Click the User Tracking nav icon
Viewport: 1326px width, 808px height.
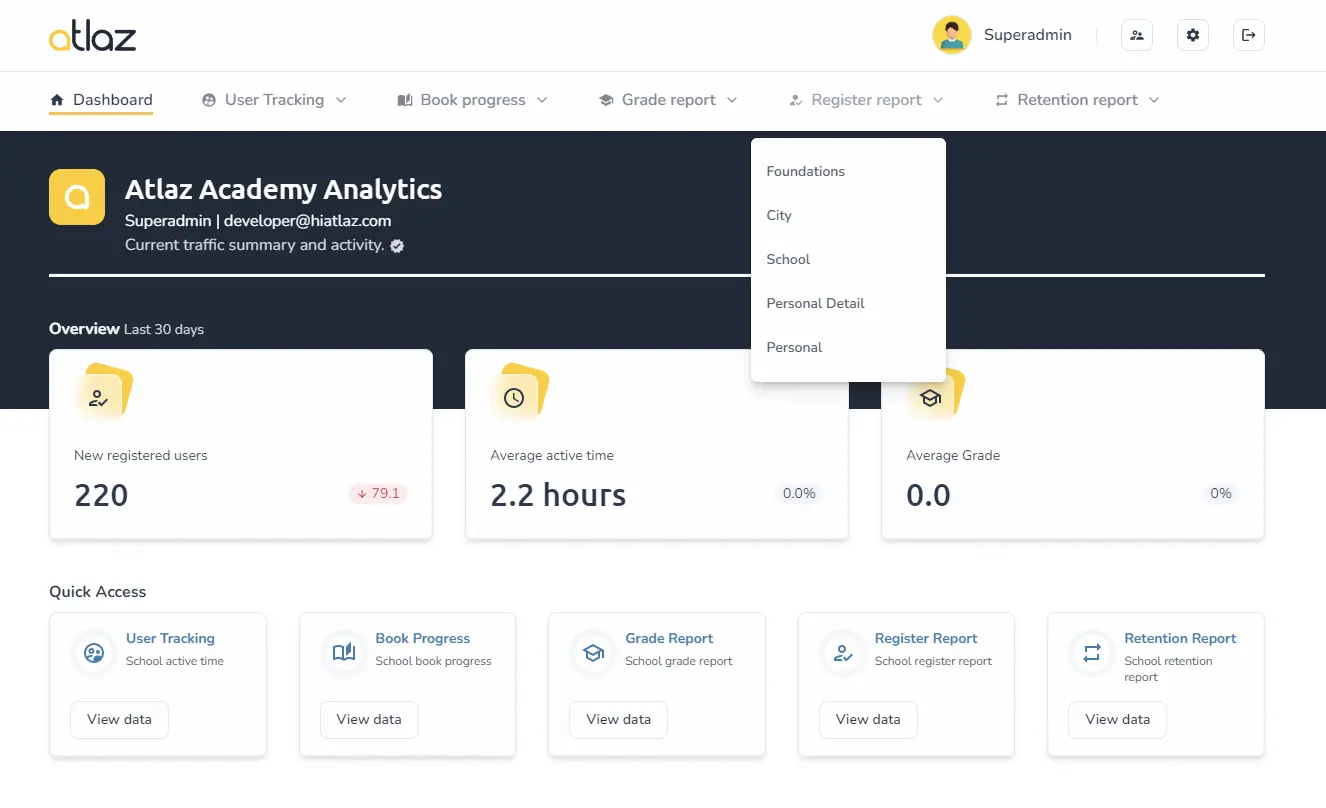(x=209, y=100)
